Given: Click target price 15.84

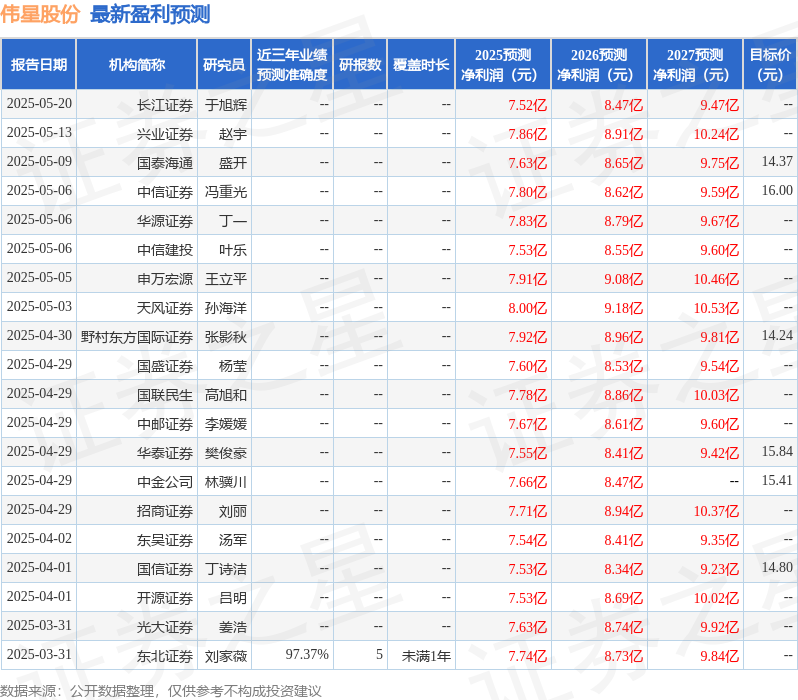Looking at the screenshot, I should [x=777, y=452].
